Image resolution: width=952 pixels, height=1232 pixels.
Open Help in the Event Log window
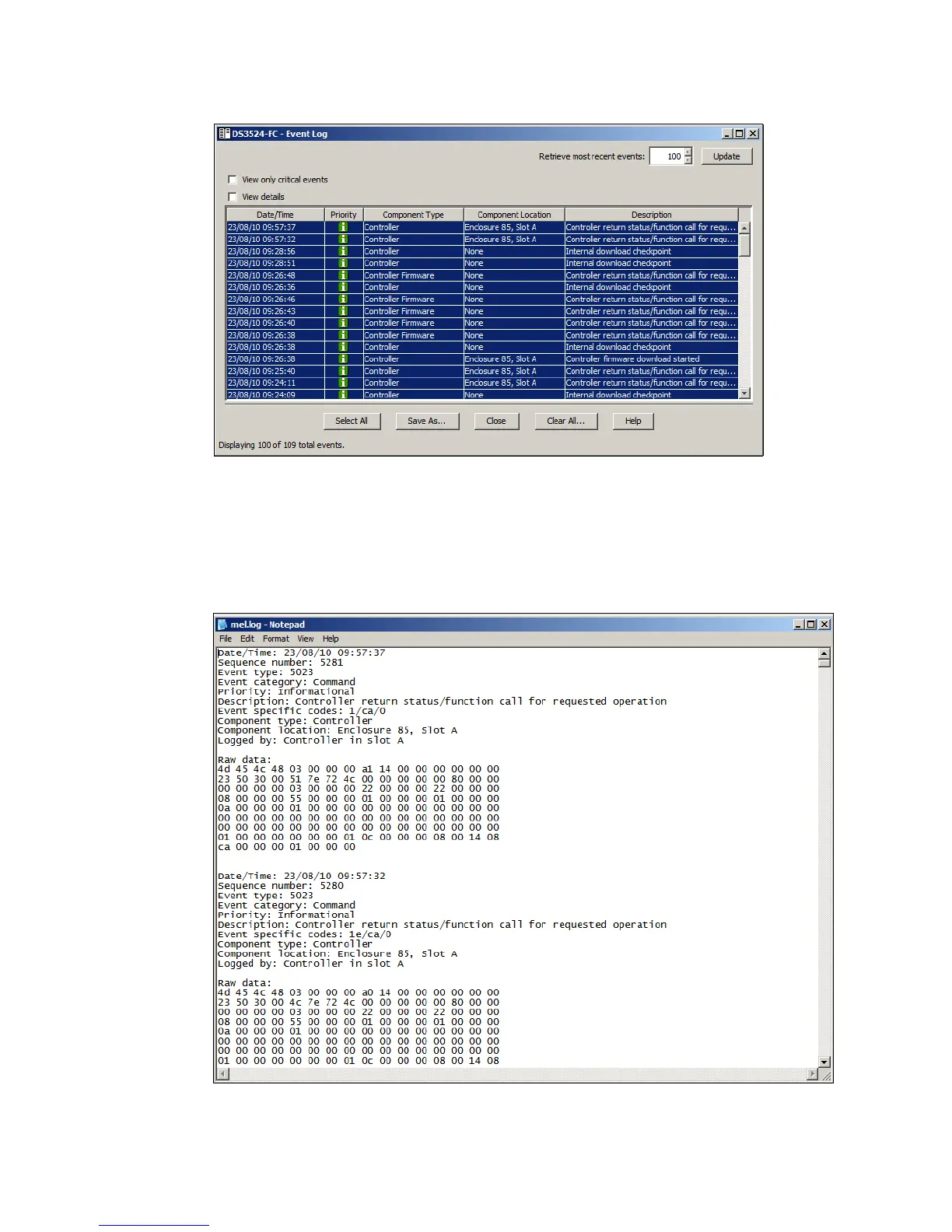coord(633,421)
